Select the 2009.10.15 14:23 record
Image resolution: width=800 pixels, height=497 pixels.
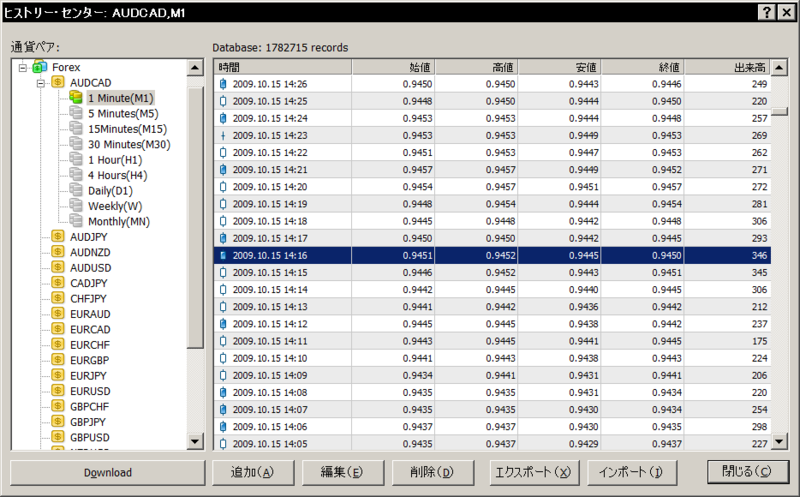point(492,135)
